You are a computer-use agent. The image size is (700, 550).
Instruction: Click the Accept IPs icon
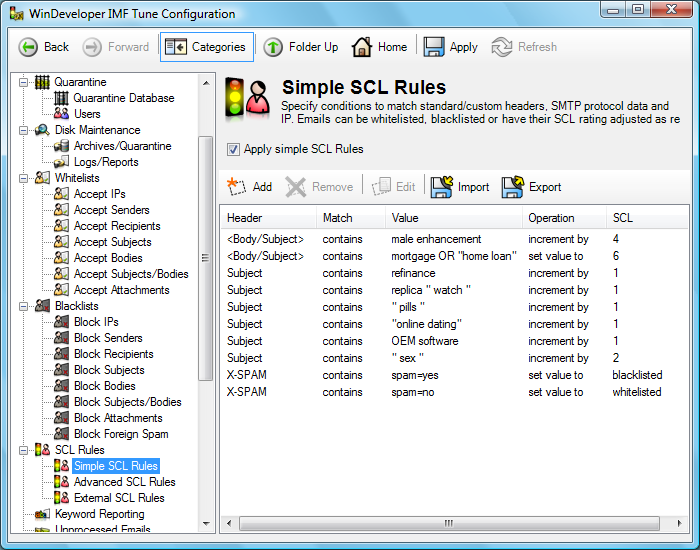coord(61,194)
